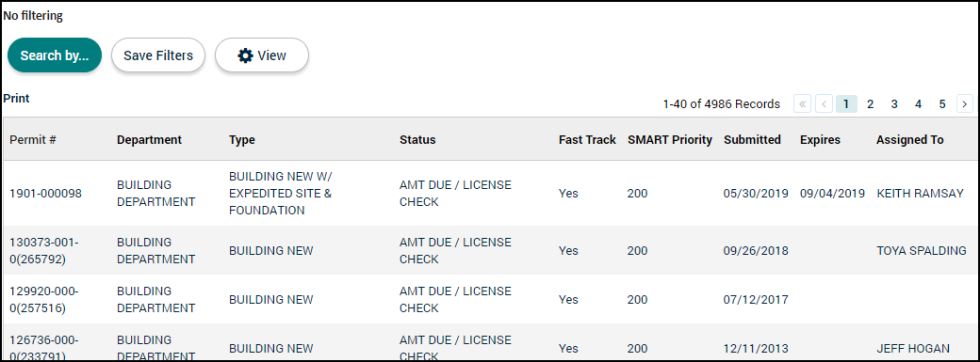This screenshot has height=362, width=980.
Task: Open the Search by... filter button
Action: 54,56
